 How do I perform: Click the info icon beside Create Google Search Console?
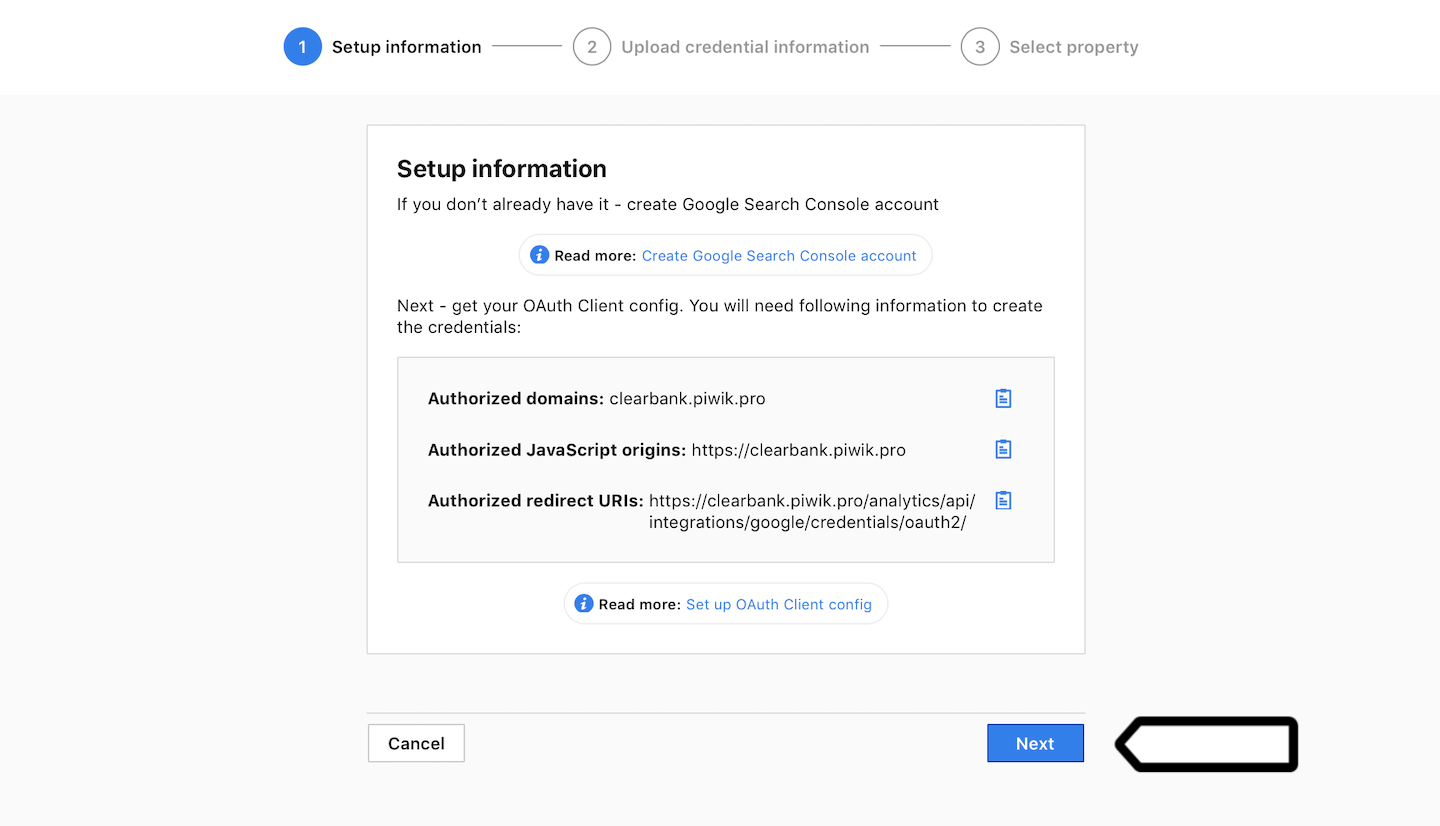(x=540, y=255)
